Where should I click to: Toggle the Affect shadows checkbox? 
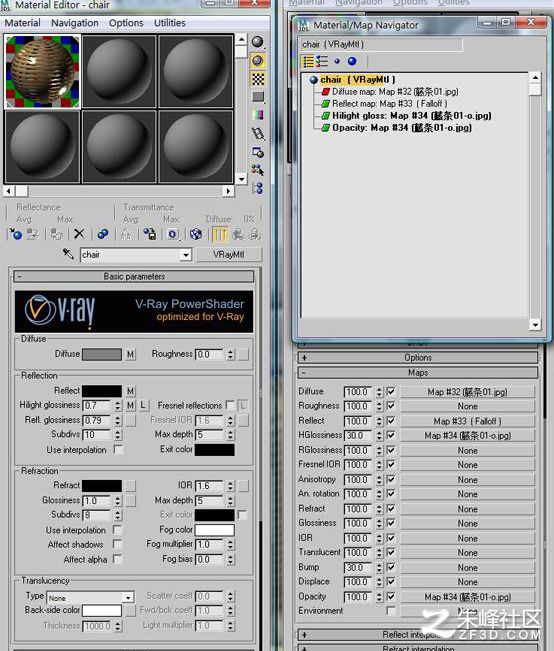[118, 544]
